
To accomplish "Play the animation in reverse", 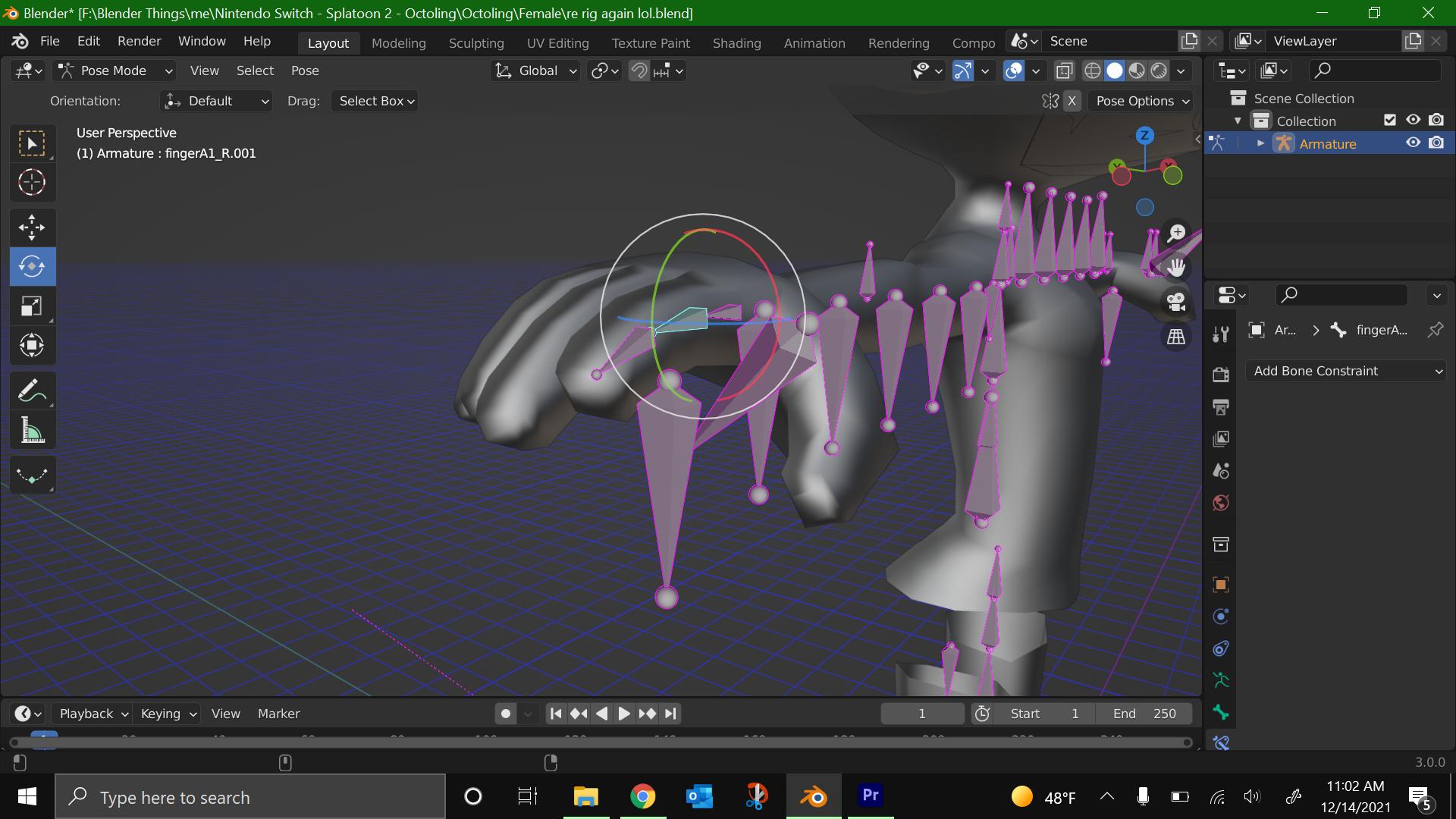I will (601, 714).
